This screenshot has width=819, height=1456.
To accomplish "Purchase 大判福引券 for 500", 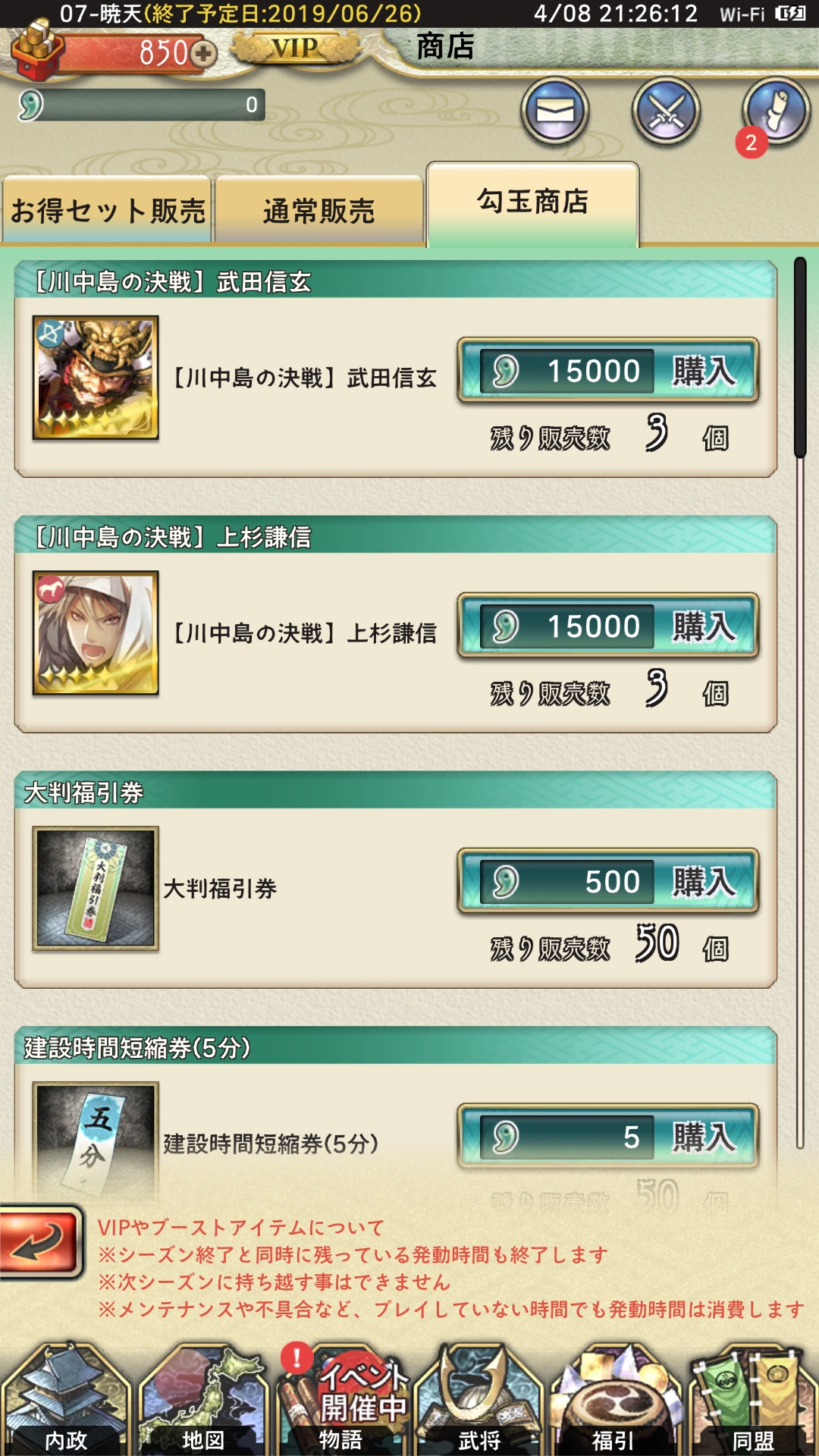I will pos(608,882).
